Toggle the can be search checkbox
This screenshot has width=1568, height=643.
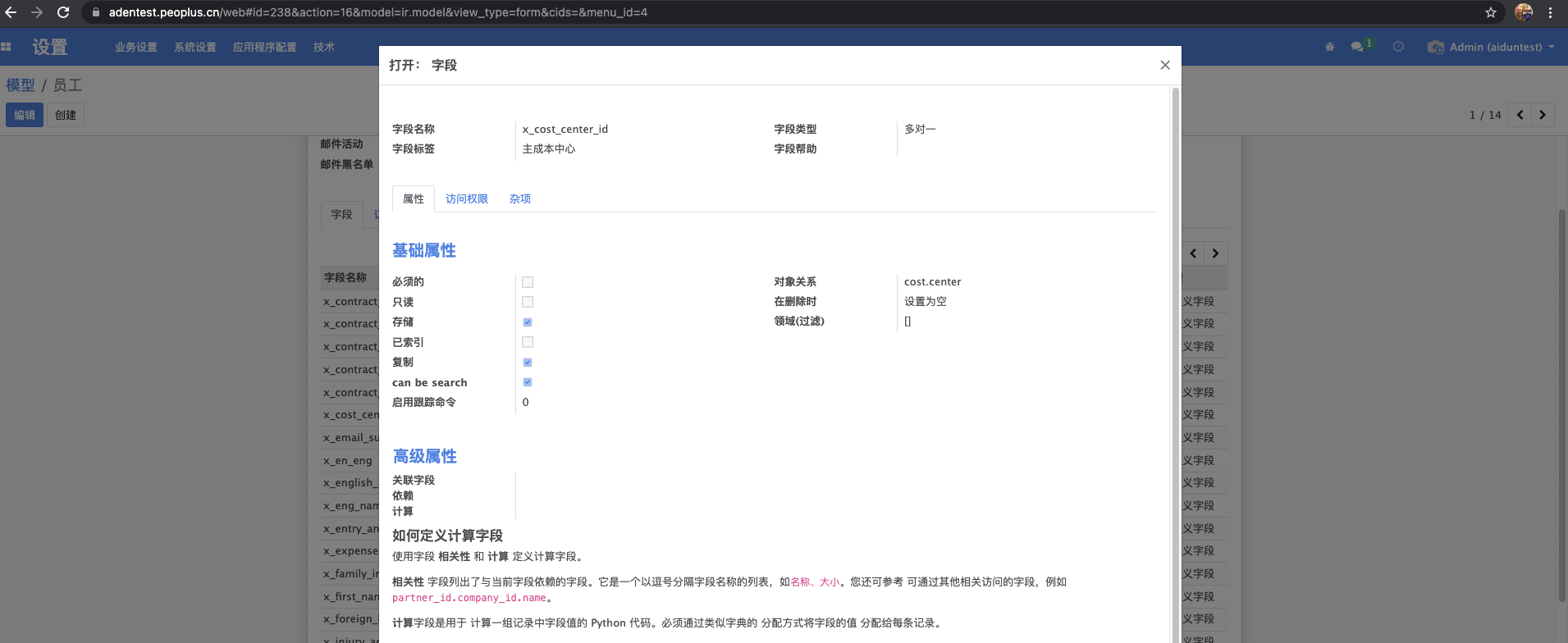click(x=528, y=382)
